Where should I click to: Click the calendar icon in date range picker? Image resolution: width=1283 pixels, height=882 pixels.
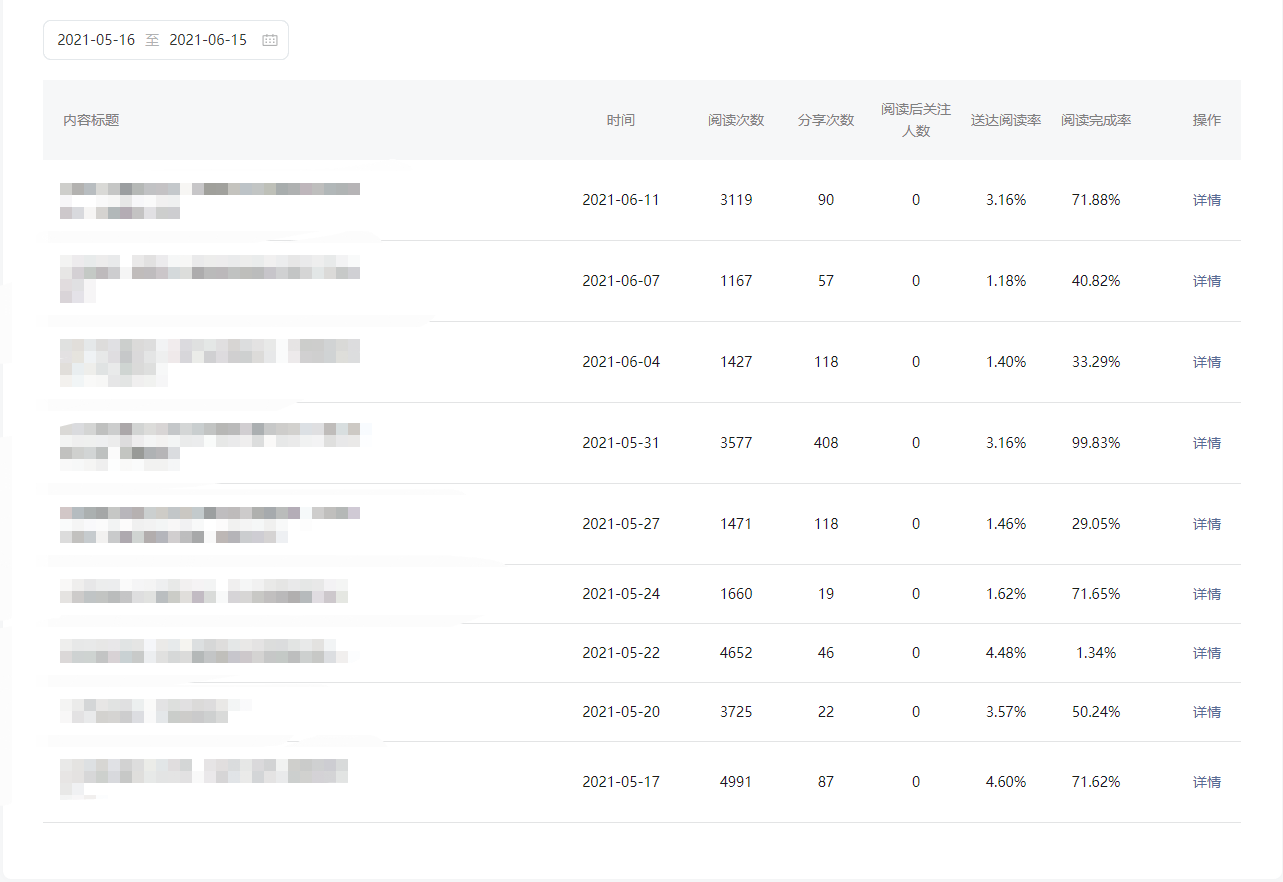click(x=270, y=40)
